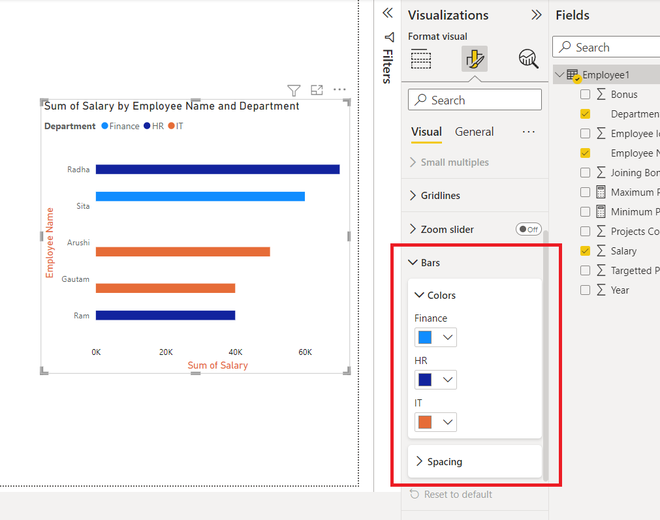Click the Reset to default icon
Screen dimensions: 660x520
(x=415, y=494)
